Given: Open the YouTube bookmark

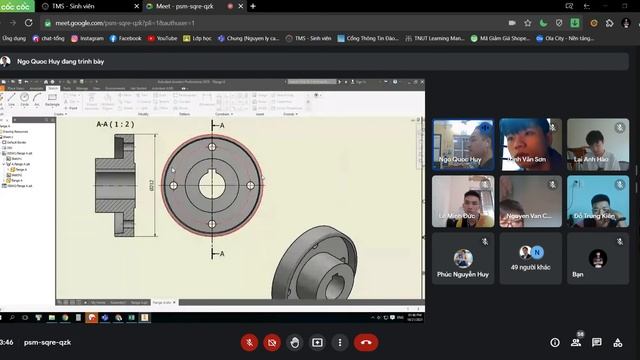Looking at the screenshot, I should (162, 38).
